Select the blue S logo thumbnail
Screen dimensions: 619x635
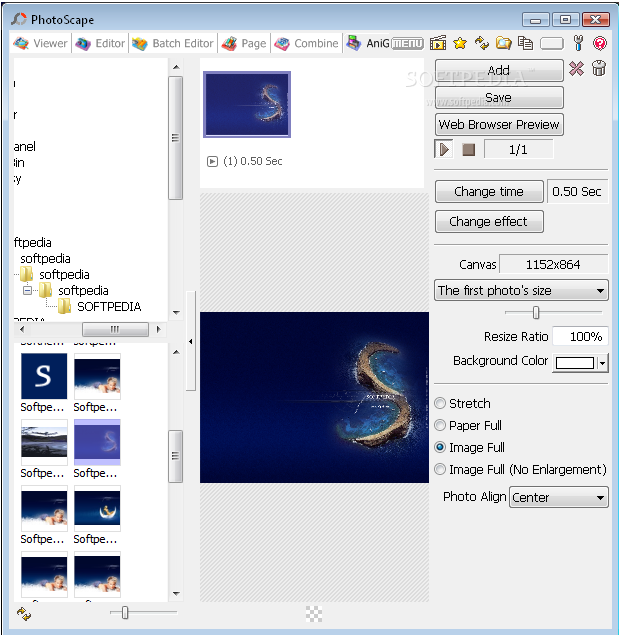[44, 376]
